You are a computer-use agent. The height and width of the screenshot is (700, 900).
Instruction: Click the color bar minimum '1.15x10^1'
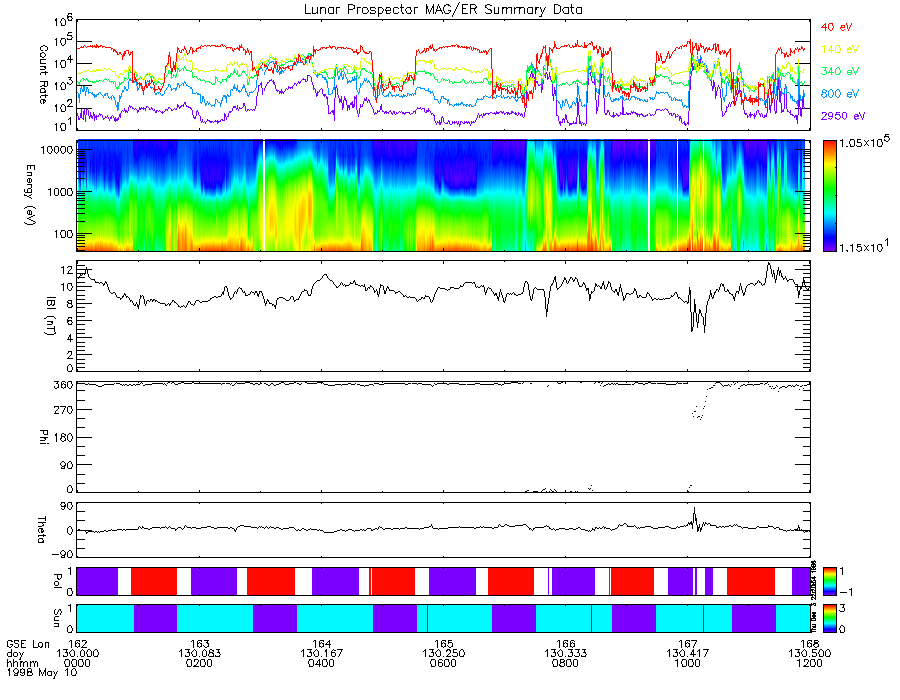click(x=864, y=247)
